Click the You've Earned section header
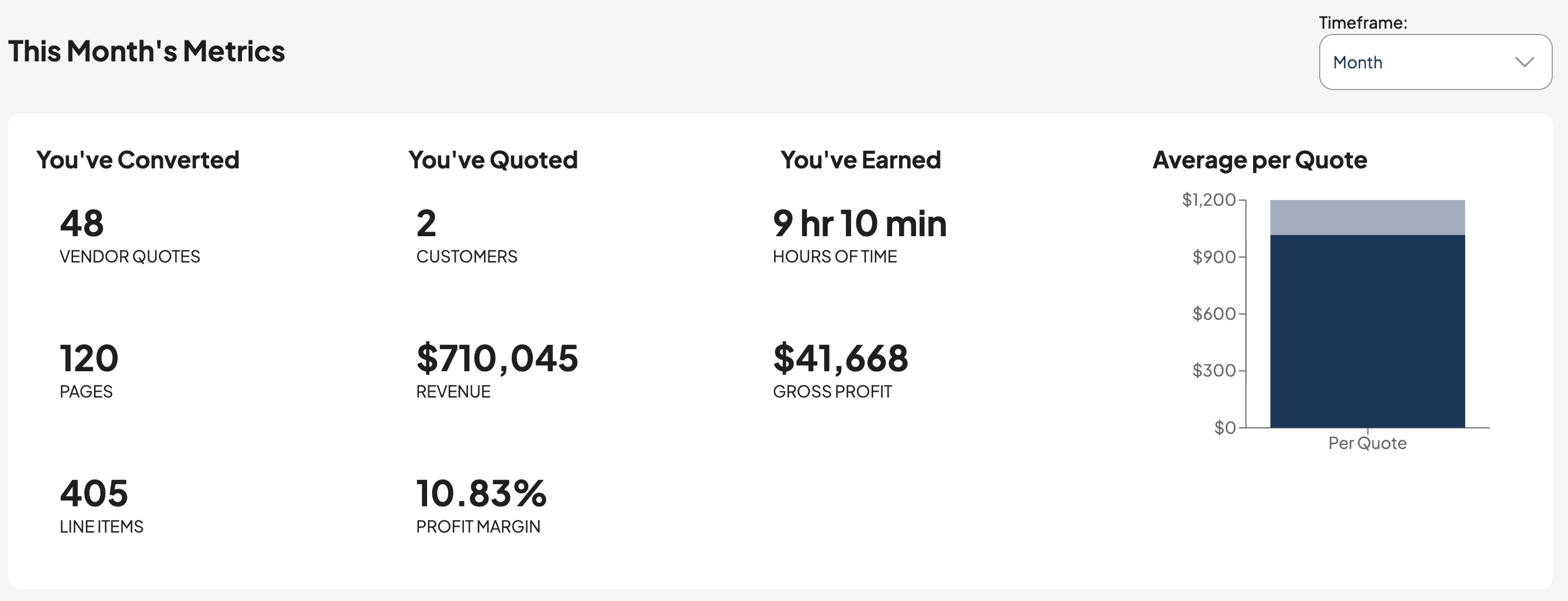The width and height of the screenshot is (1568, 601). [859, 160]
